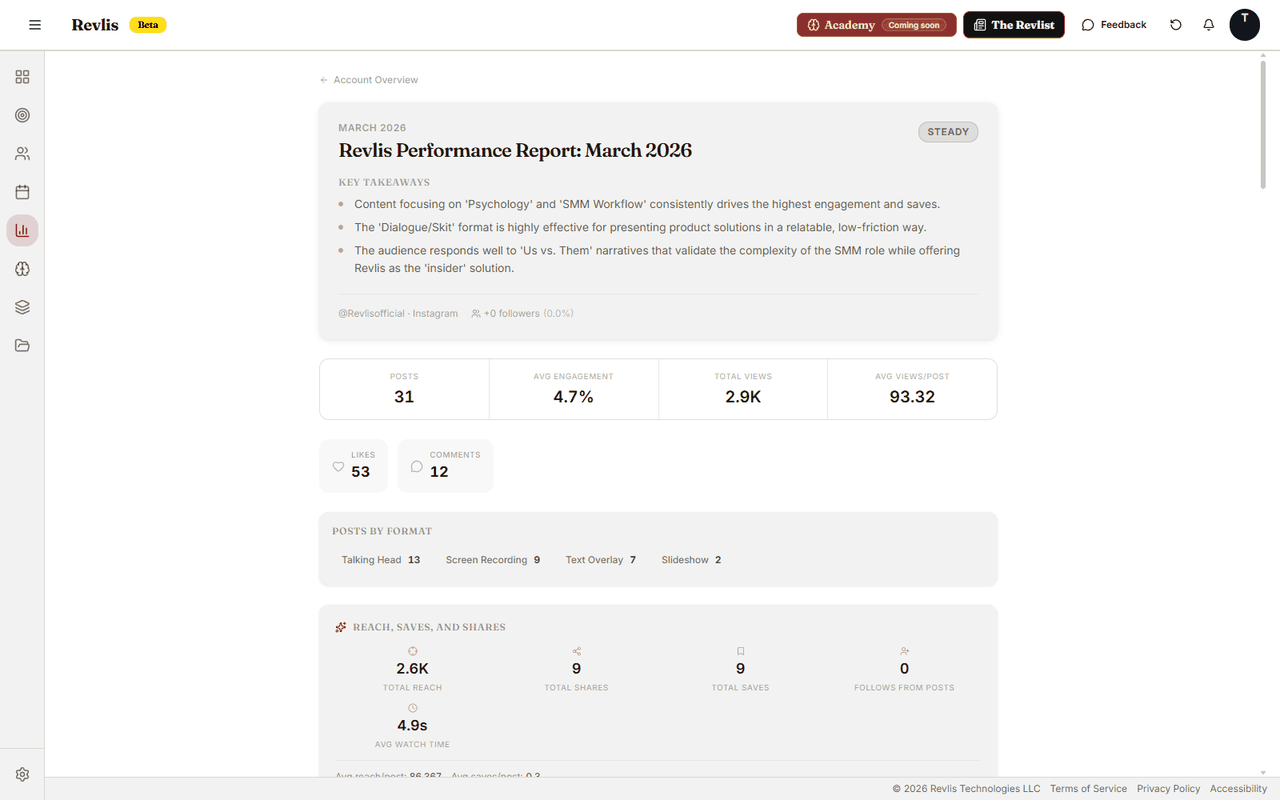Click the STEADY status badge
The height and width of the screenshot is (800, 1280).
click(948, 132)
